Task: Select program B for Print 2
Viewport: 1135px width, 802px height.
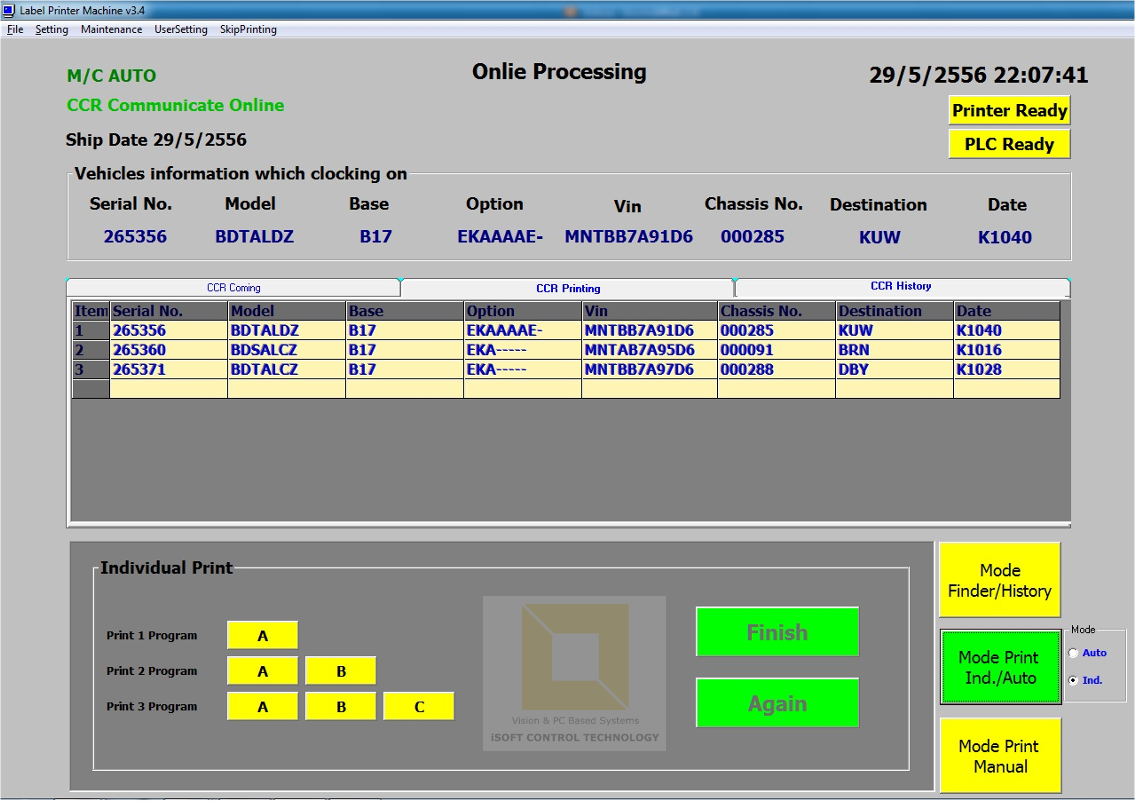Action: point(340,670)
